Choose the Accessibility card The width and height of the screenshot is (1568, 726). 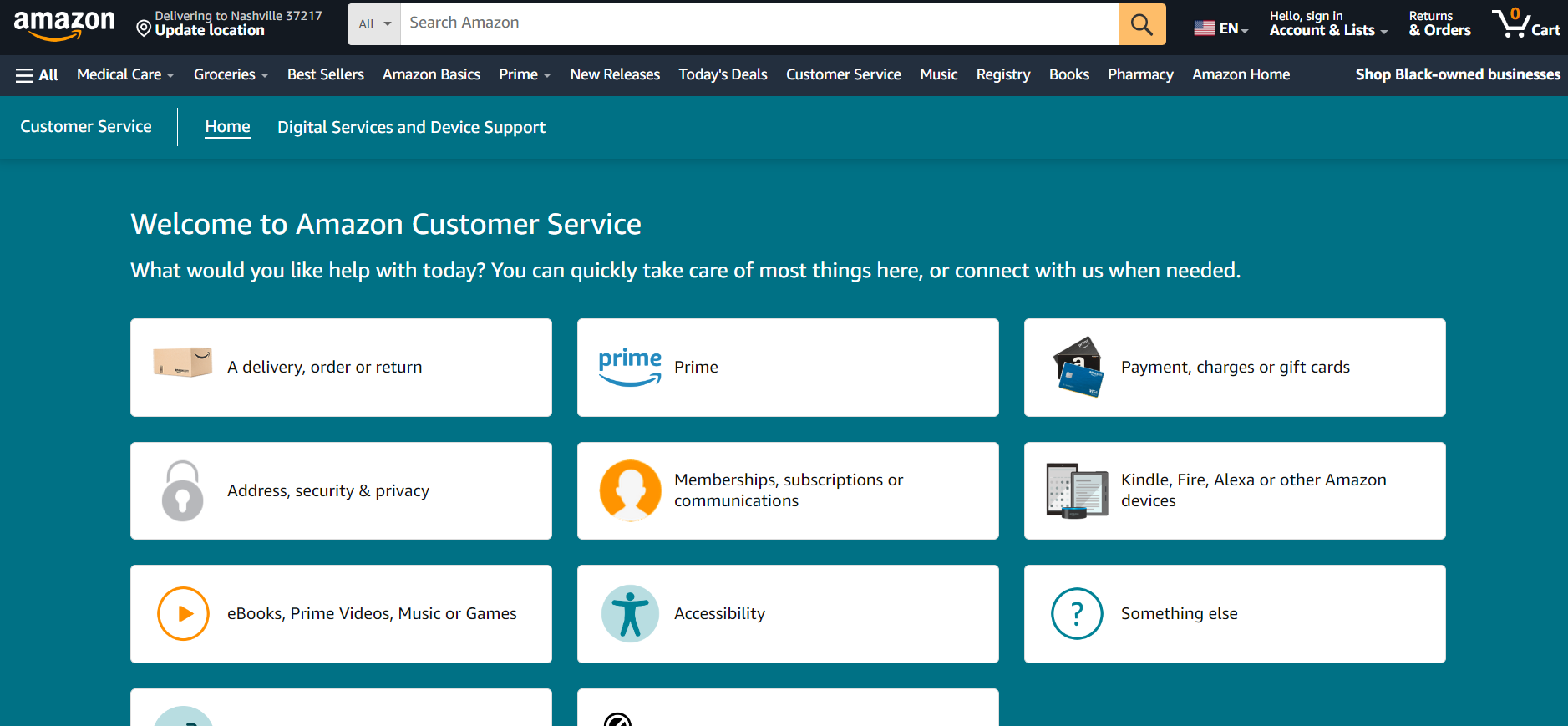click(788, 614)
